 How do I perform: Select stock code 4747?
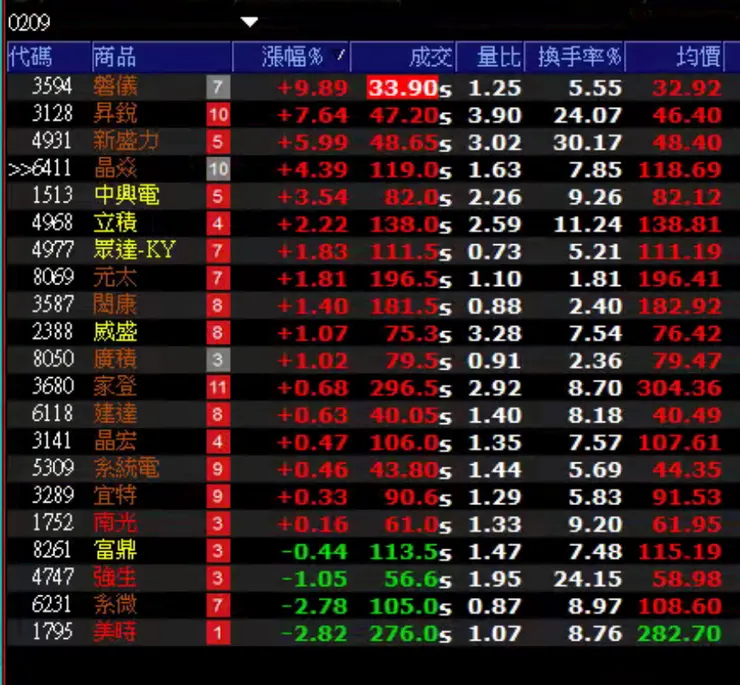click(x=53, y=577)
